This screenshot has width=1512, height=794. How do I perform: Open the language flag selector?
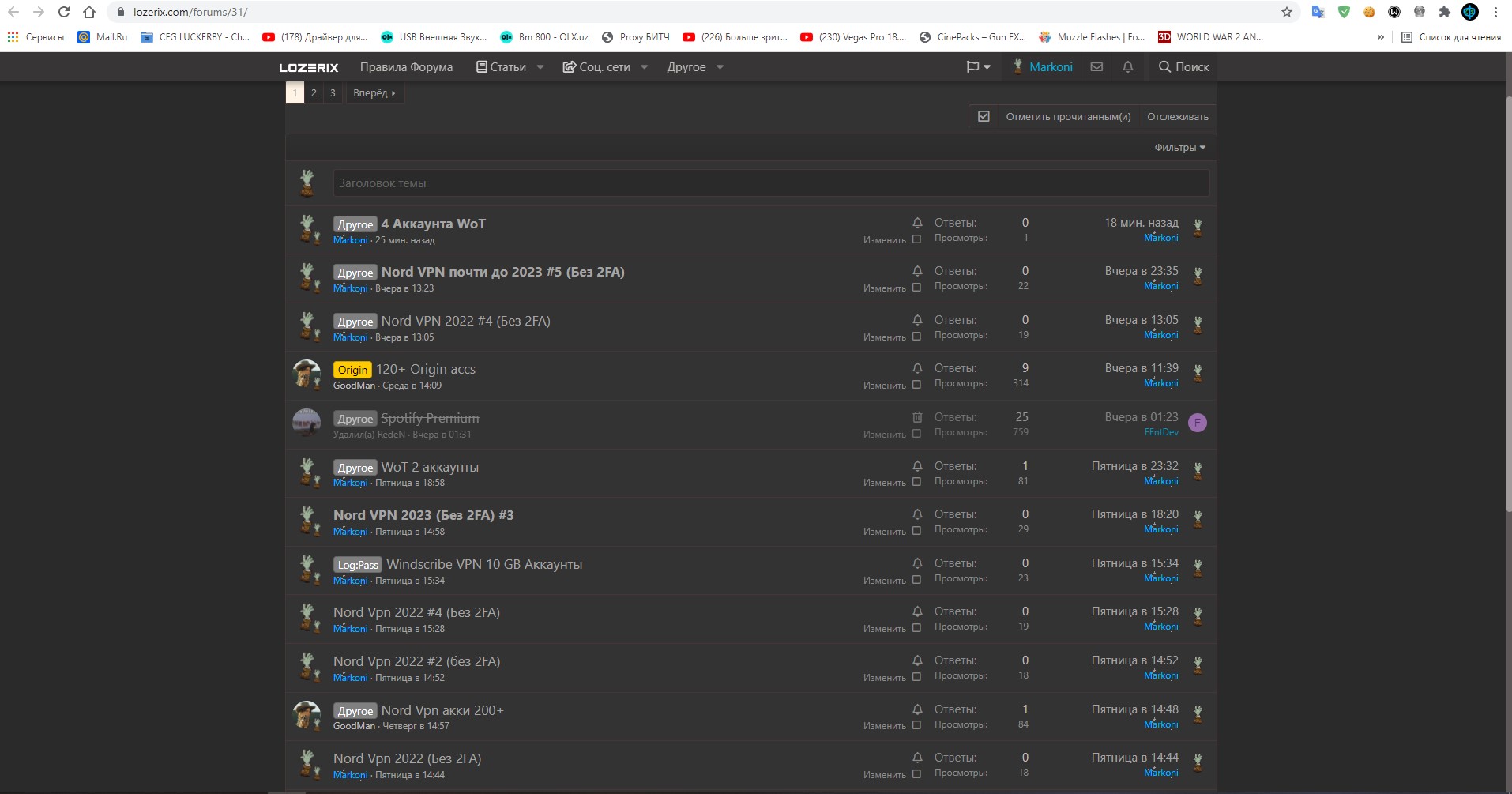pyautogui.click(x=978, y=67)
